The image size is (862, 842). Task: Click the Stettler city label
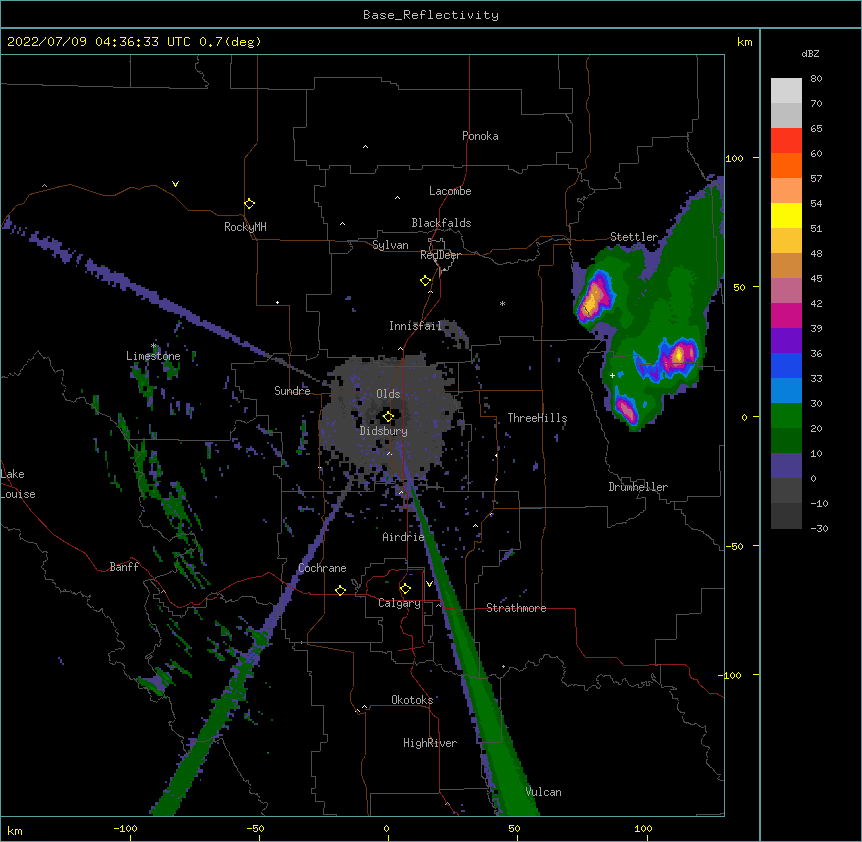pos(634,237)
